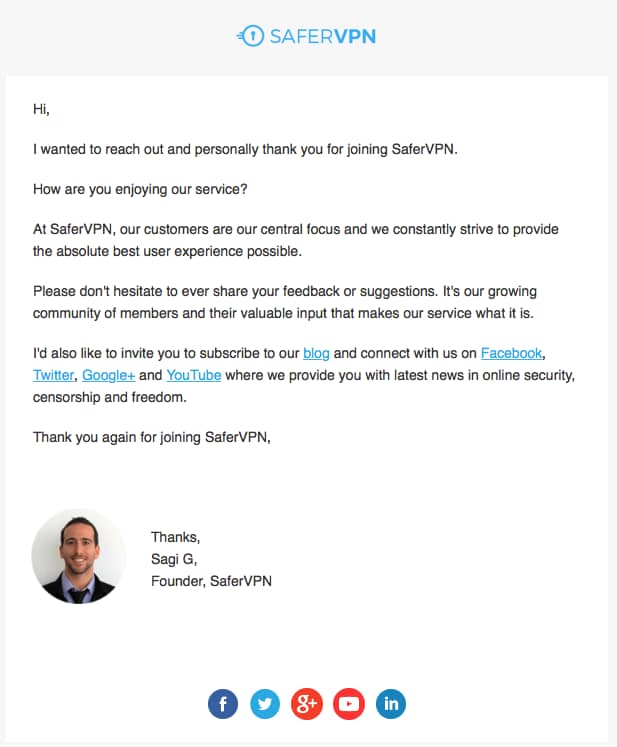Open the Twitter text link
The image size is (617, 747).
click(53, 375)
